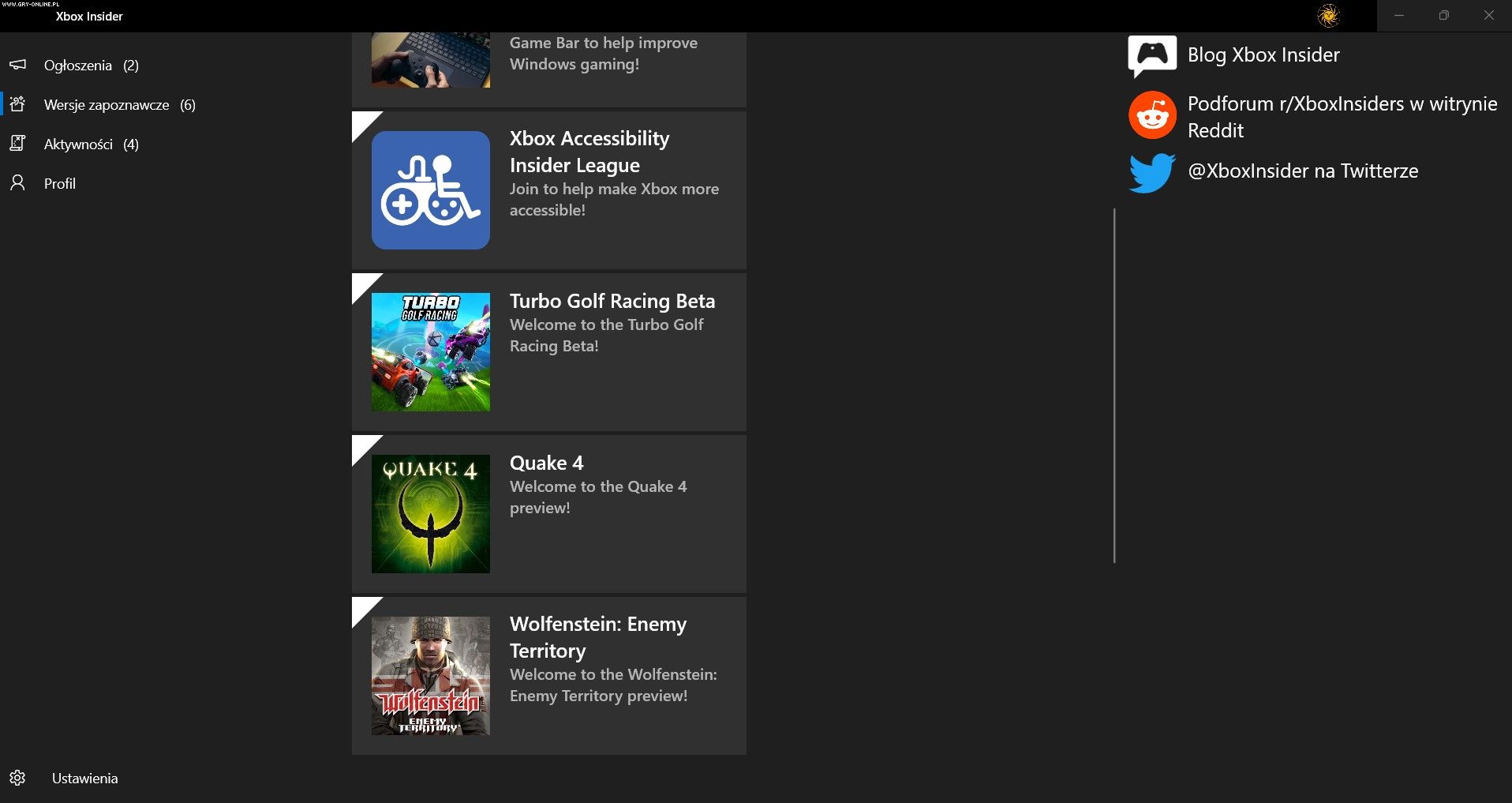Click Game Bar help improve Windows gaming text
Screen dimensions: 1512x803
604,54
